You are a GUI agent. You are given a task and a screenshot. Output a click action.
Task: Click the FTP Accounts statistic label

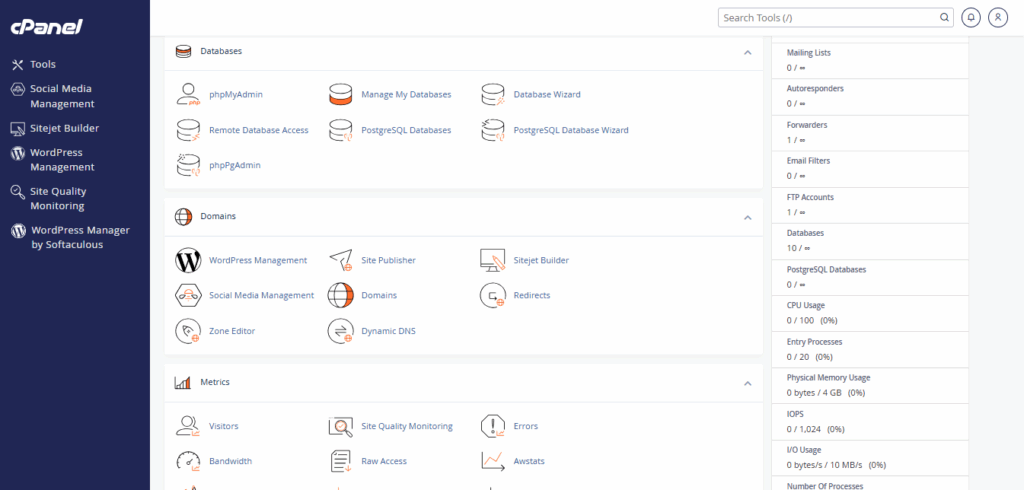point(810,197)
